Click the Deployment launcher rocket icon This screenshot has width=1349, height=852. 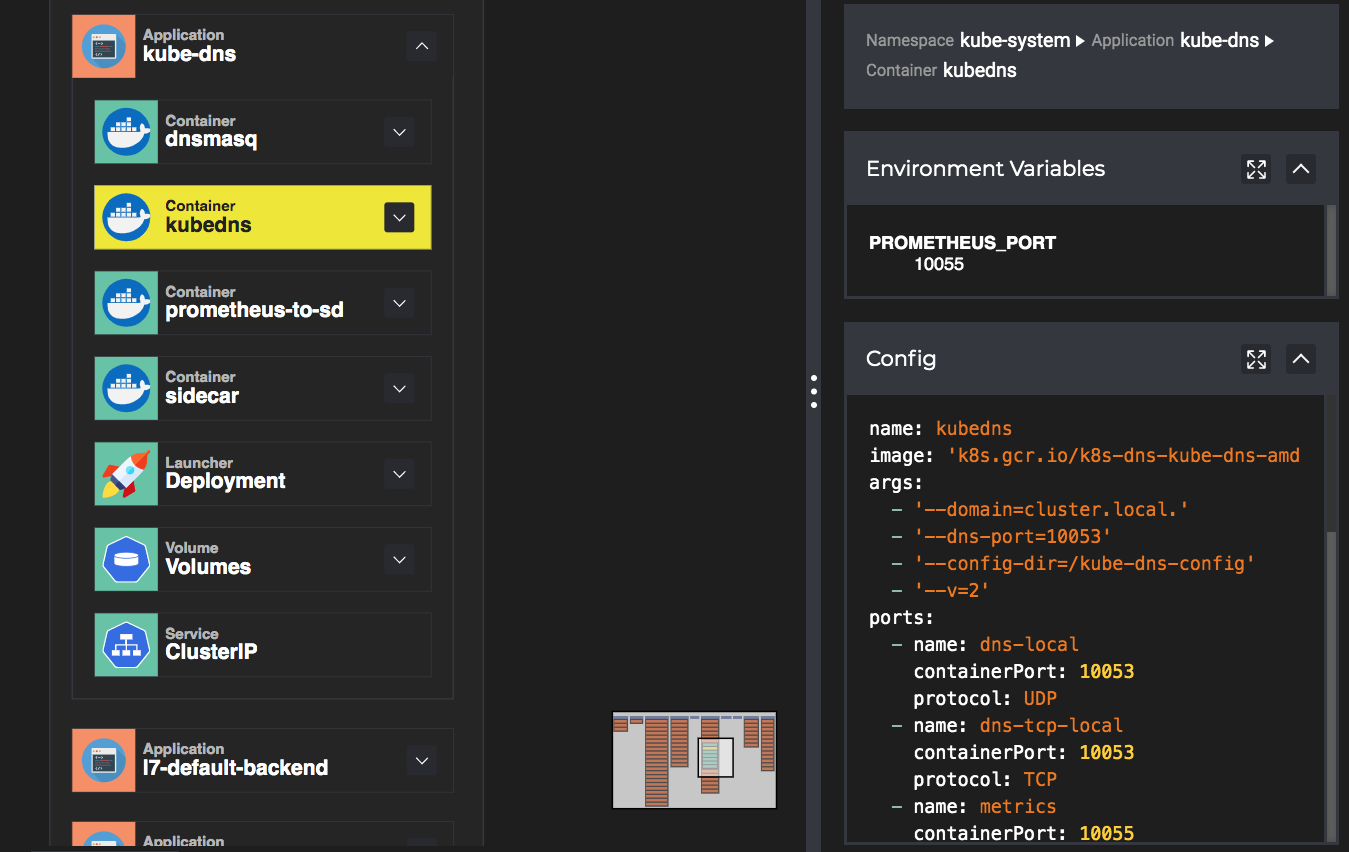(x=126, y=474)
